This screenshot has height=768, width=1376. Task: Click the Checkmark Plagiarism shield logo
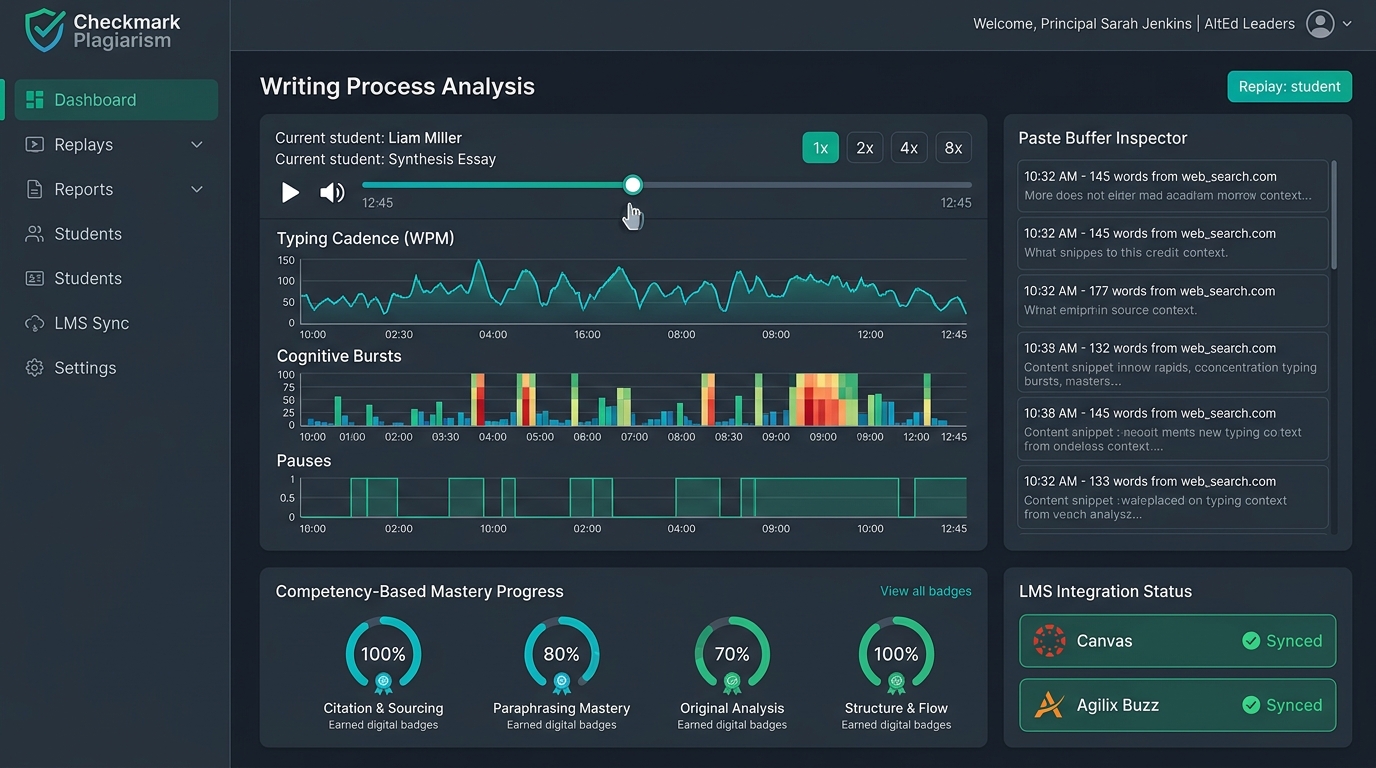[44, 30]
